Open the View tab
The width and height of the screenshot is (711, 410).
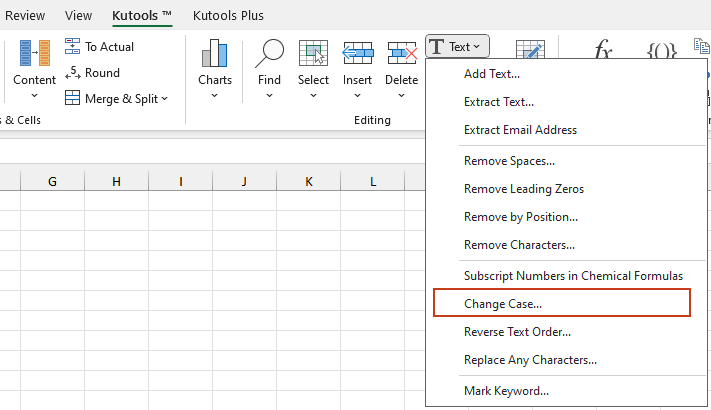(78, 15)
